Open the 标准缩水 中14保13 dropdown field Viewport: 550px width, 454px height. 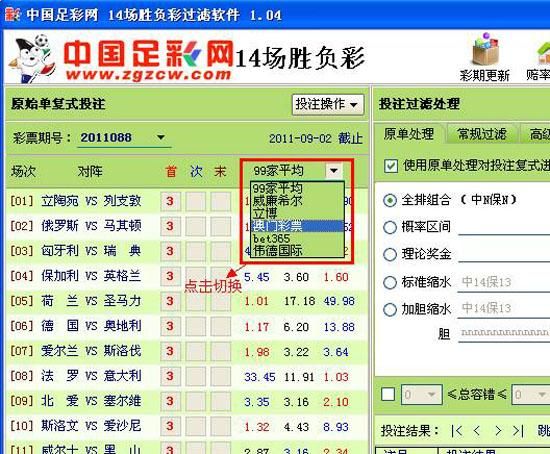504,282
